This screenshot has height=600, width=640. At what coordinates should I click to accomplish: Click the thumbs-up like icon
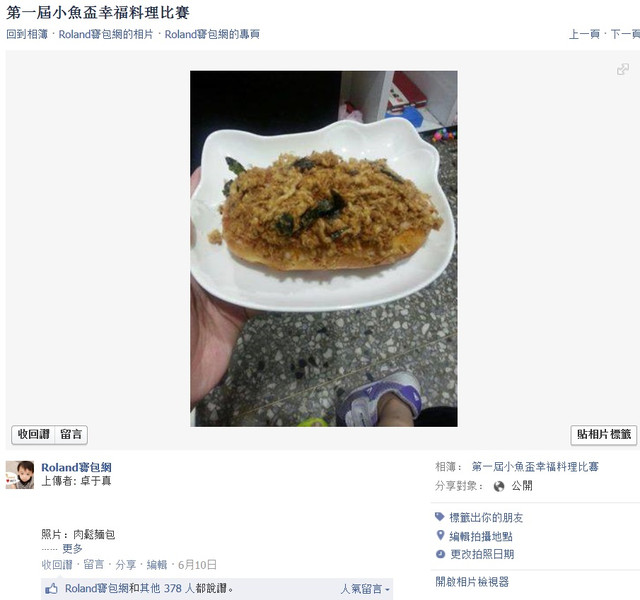coord(51,589)
